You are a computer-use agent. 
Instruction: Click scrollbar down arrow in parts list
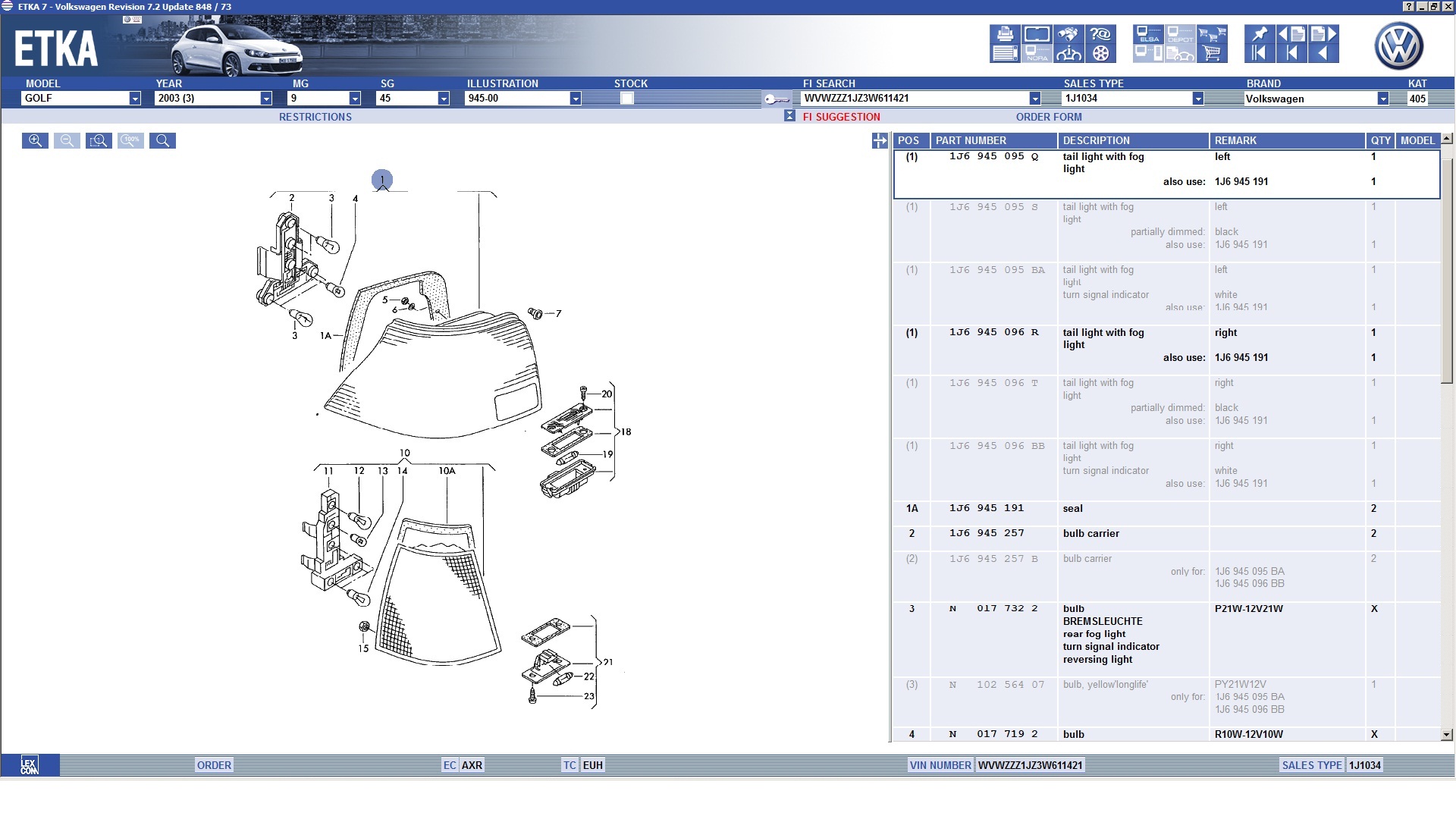(1446, 734)
